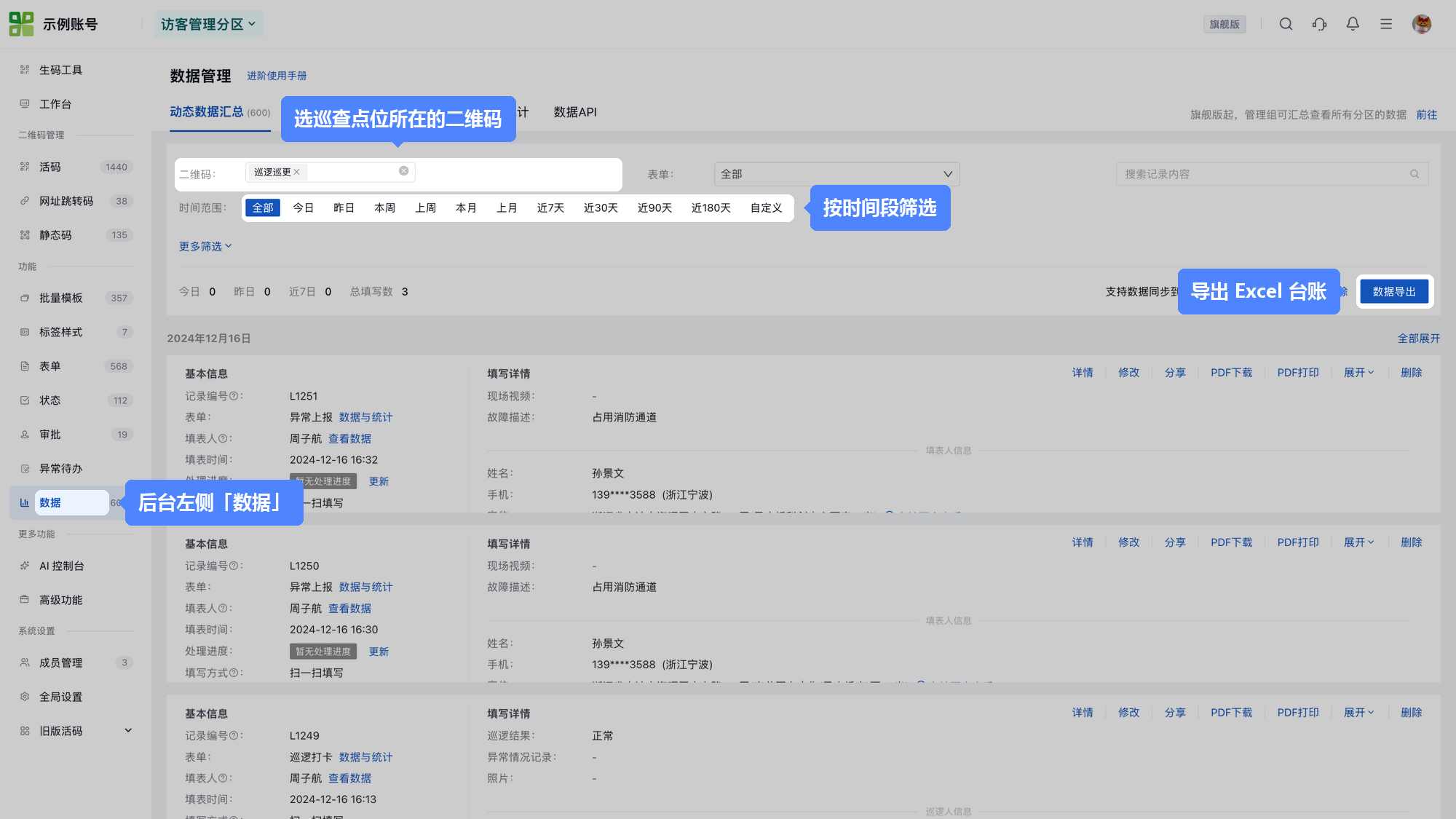This screenshot has width=1456, height=819.
Task: Select 近7天 time range
Action: pos(550,208)
